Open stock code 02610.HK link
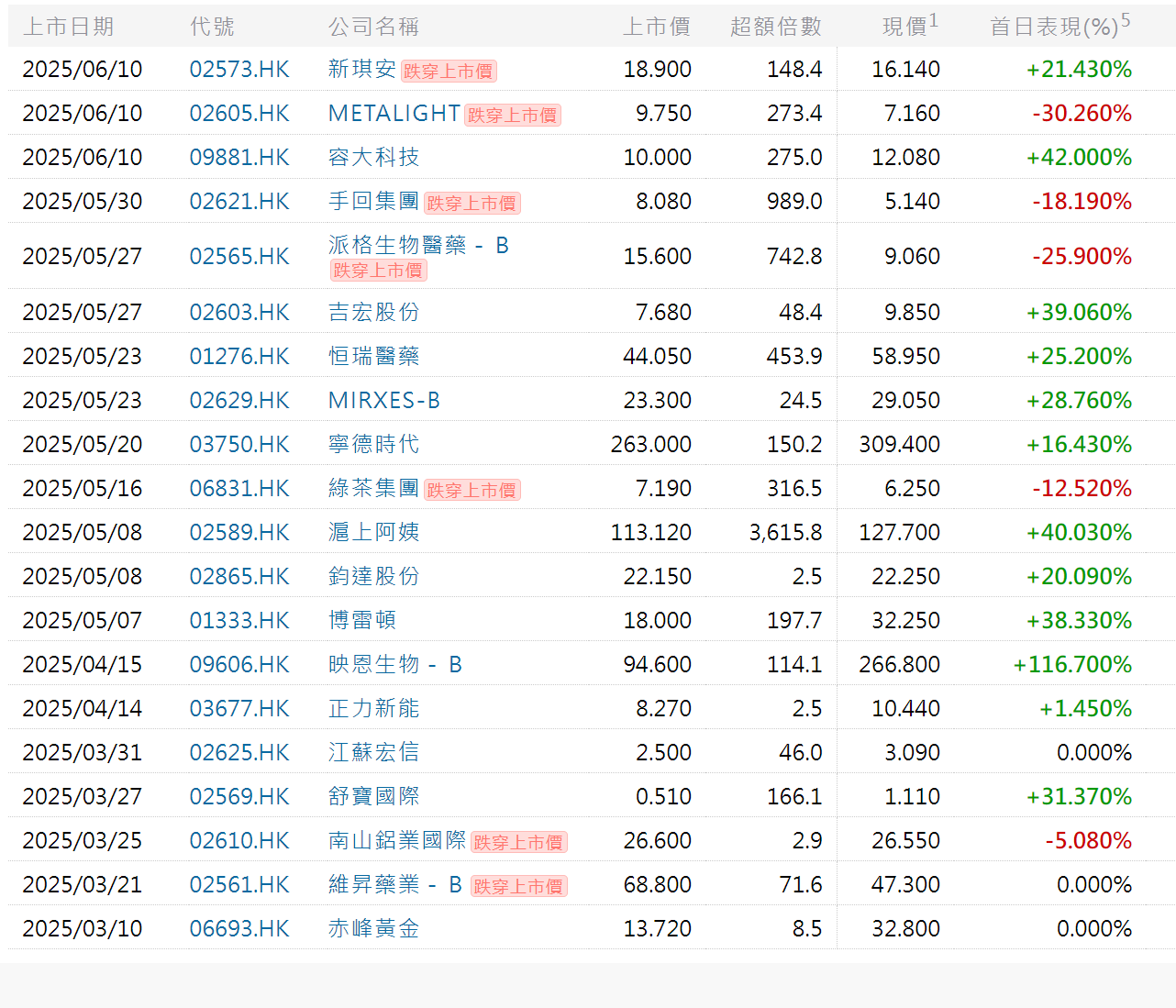1176x1008 pixels. click(239, 841)
